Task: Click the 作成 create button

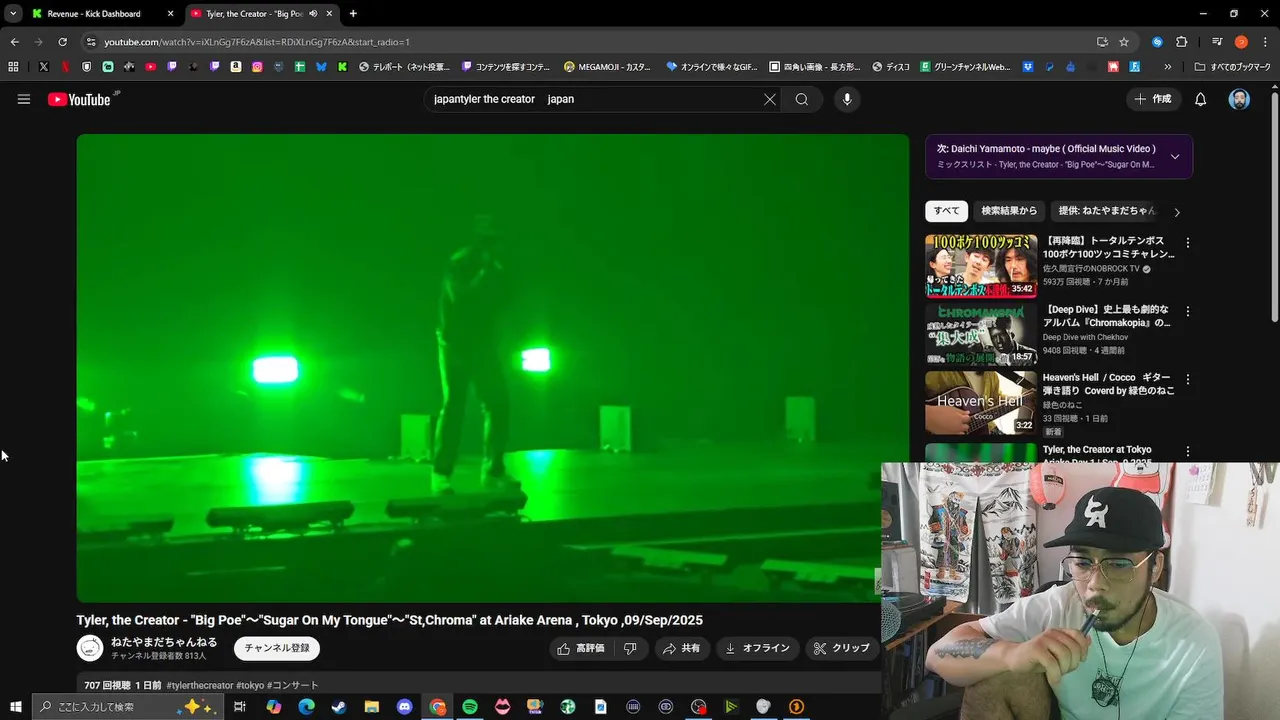Action: [1153, 99]
